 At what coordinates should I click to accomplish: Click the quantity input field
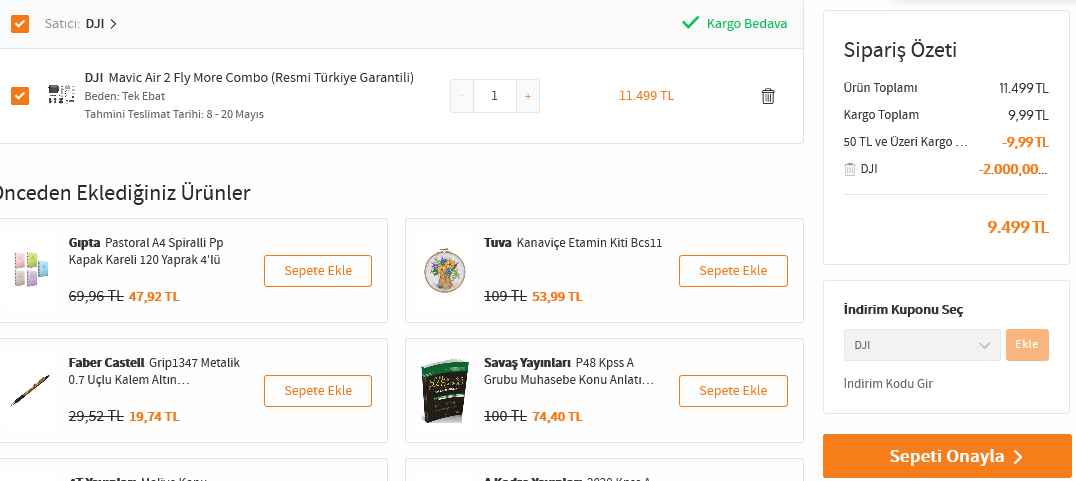495,96
